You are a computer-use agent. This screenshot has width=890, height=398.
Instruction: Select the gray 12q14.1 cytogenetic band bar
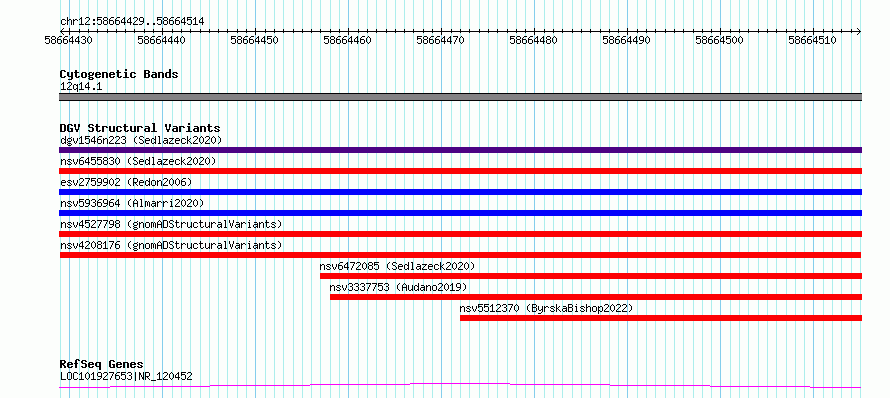pos(460,97)
